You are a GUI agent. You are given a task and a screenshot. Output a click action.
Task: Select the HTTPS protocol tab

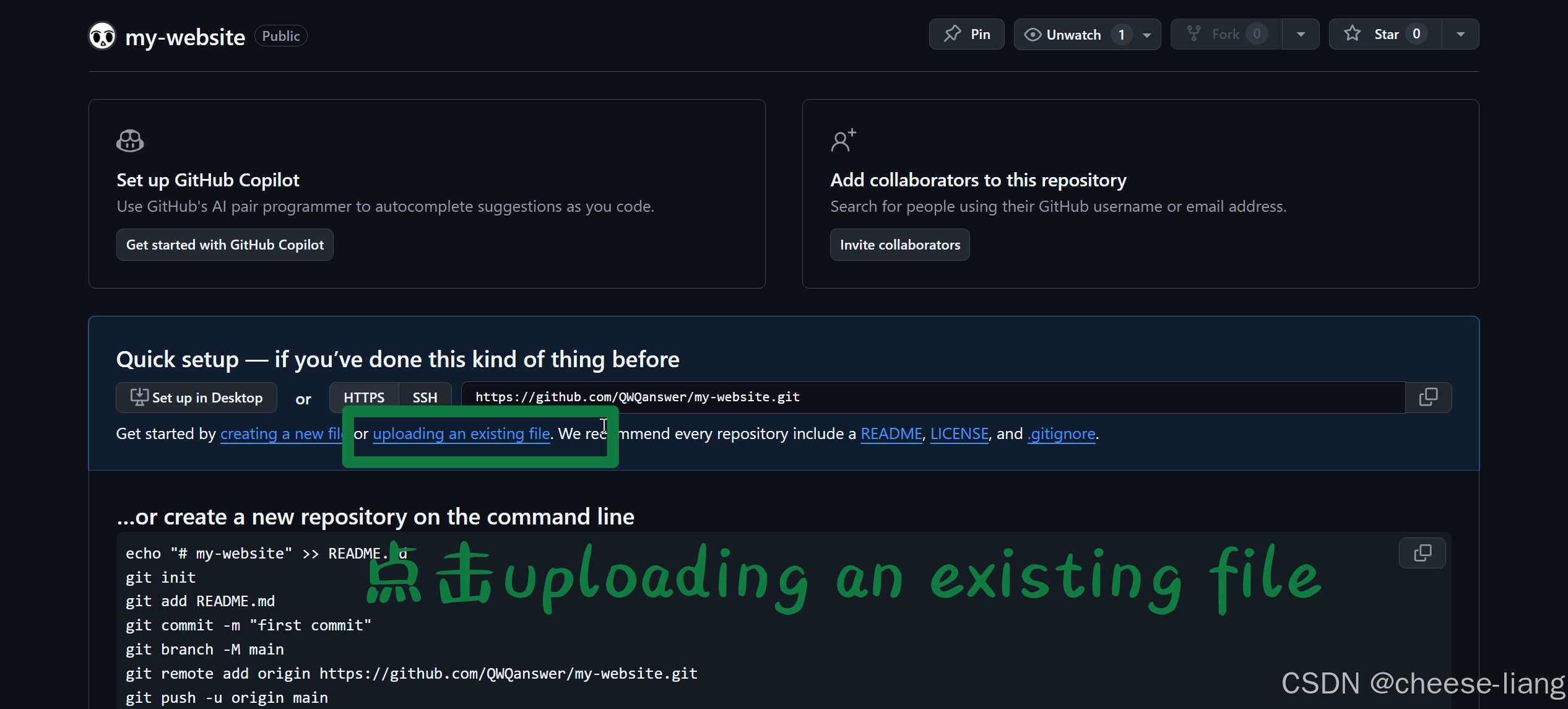364,398
